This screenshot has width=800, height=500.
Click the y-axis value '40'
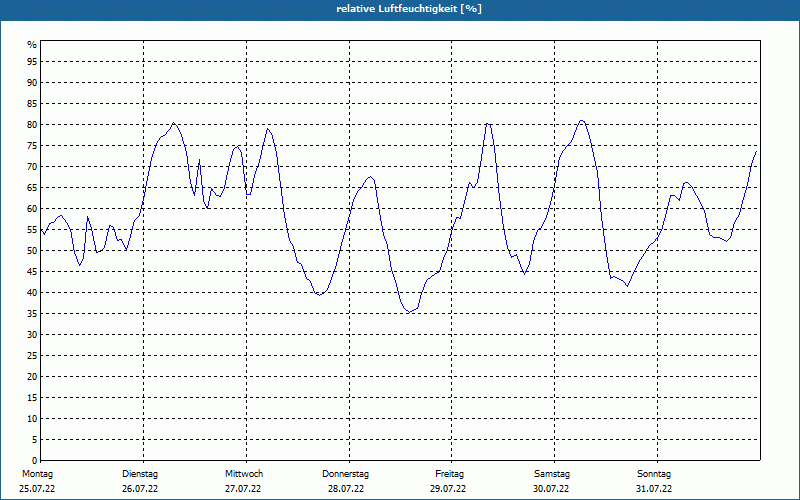[32, 292]
